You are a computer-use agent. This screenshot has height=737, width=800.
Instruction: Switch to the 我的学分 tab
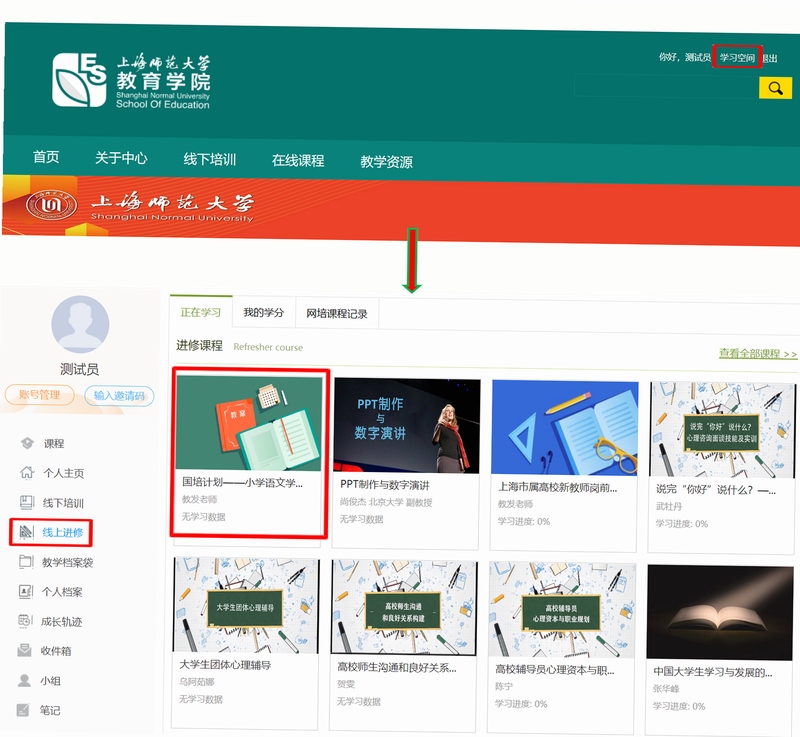(264, 313)
